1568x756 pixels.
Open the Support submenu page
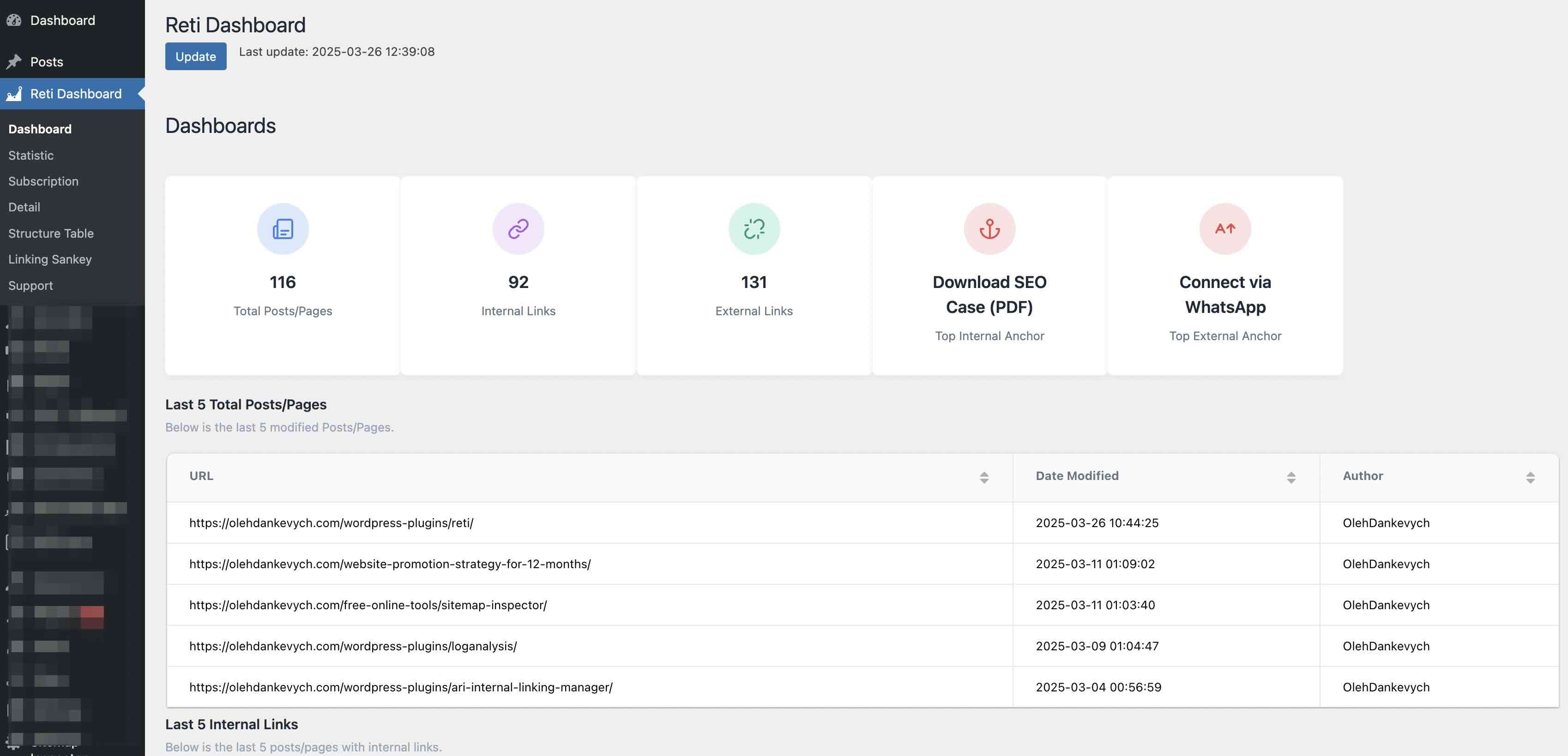tap(30, 286)
